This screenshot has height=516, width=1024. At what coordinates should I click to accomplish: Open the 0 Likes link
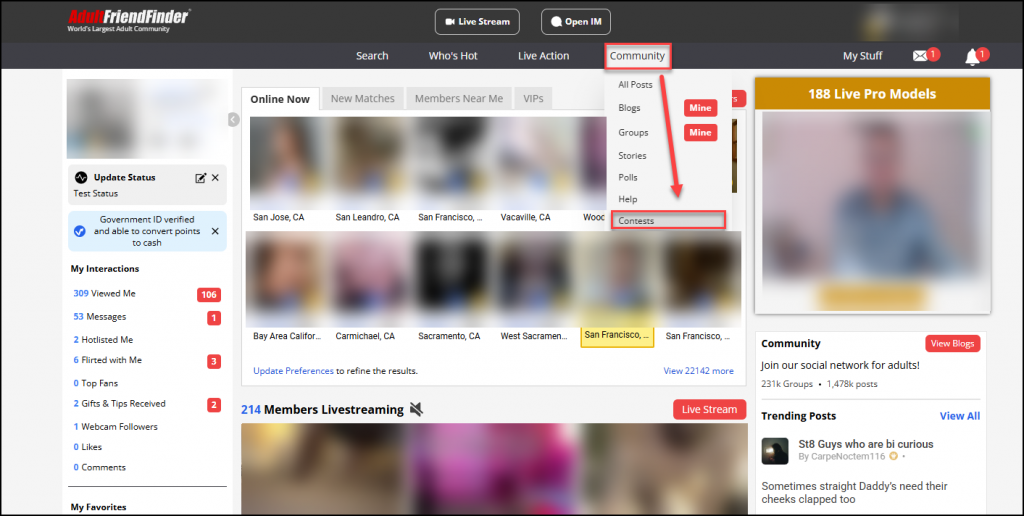click(88, 447)
